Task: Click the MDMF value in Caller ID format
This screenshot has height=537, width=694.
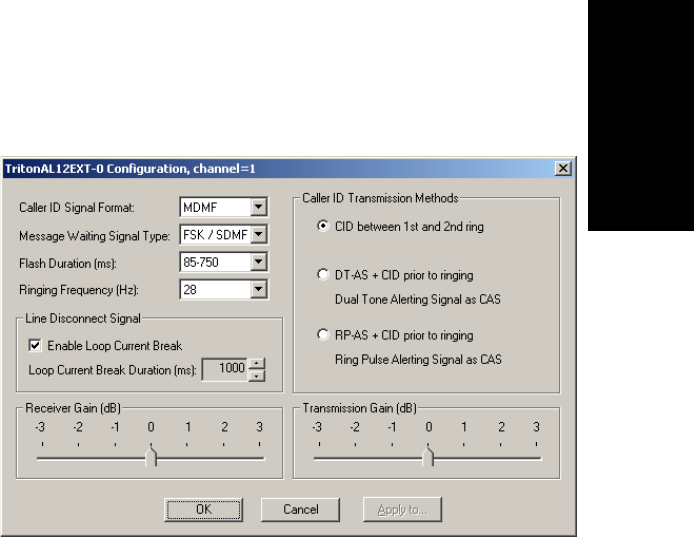Action: point(215,207)
